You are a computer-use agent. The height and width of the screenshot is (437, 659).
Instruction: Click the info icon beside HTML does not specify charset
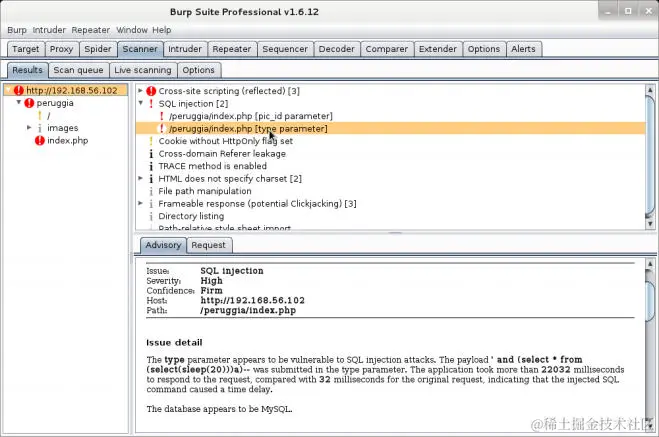[x=151, y=179]
